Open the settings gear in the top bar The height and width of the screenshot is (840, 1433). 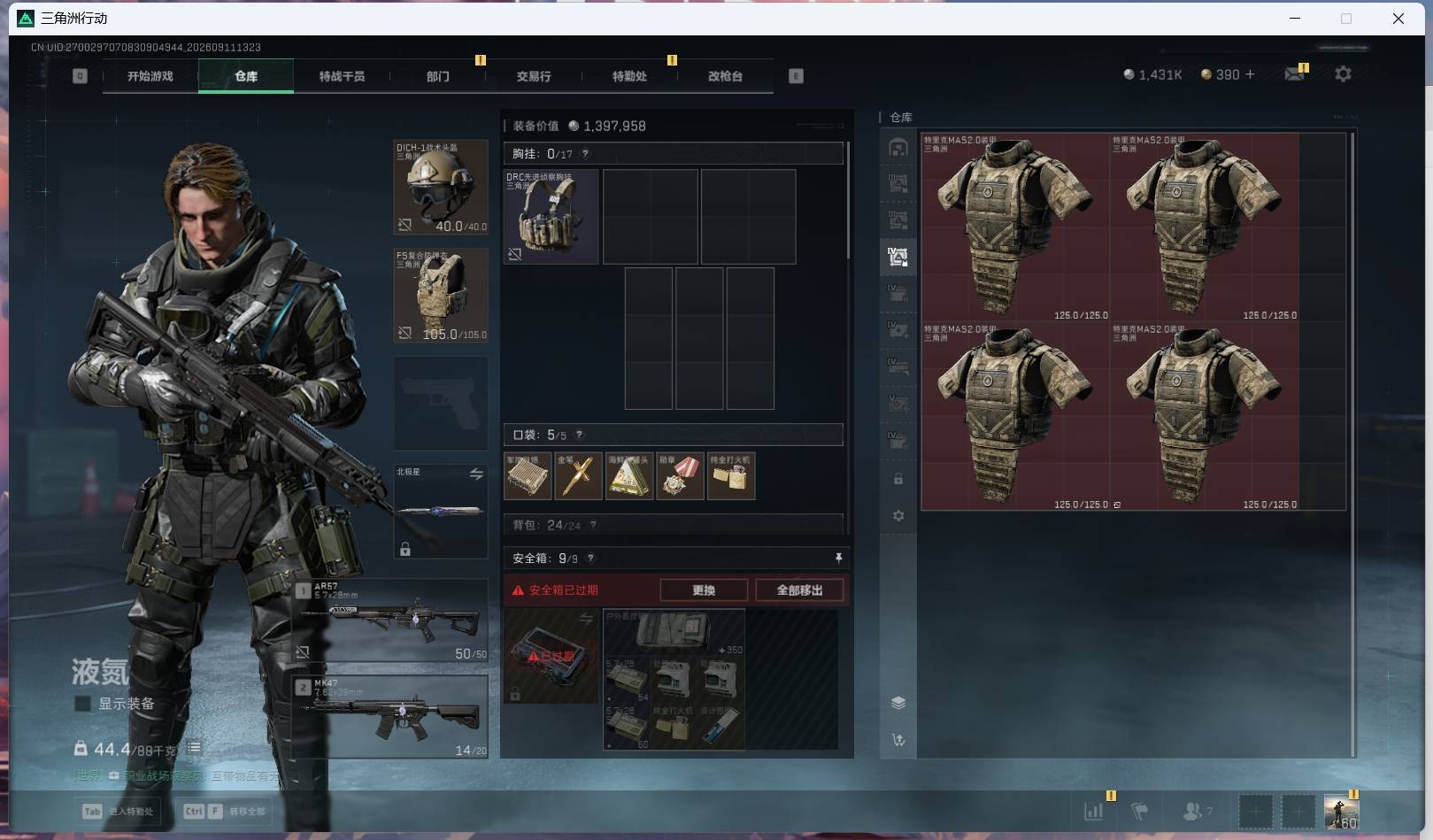click(x=1343, y=74)
